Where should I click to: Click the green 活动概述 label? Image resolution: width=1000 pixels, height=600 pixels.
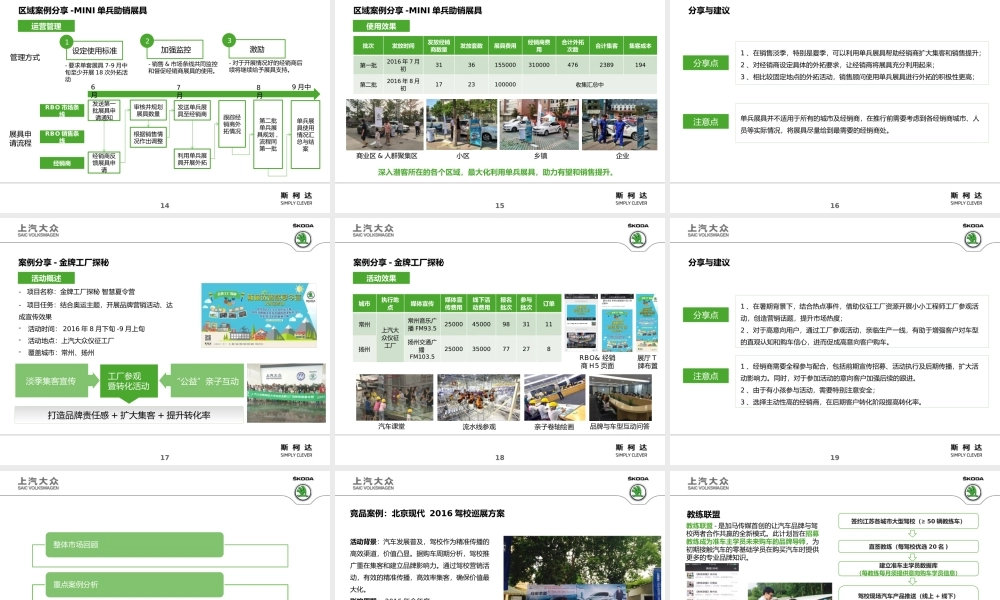pyautogui.click(x=46, y=278)
